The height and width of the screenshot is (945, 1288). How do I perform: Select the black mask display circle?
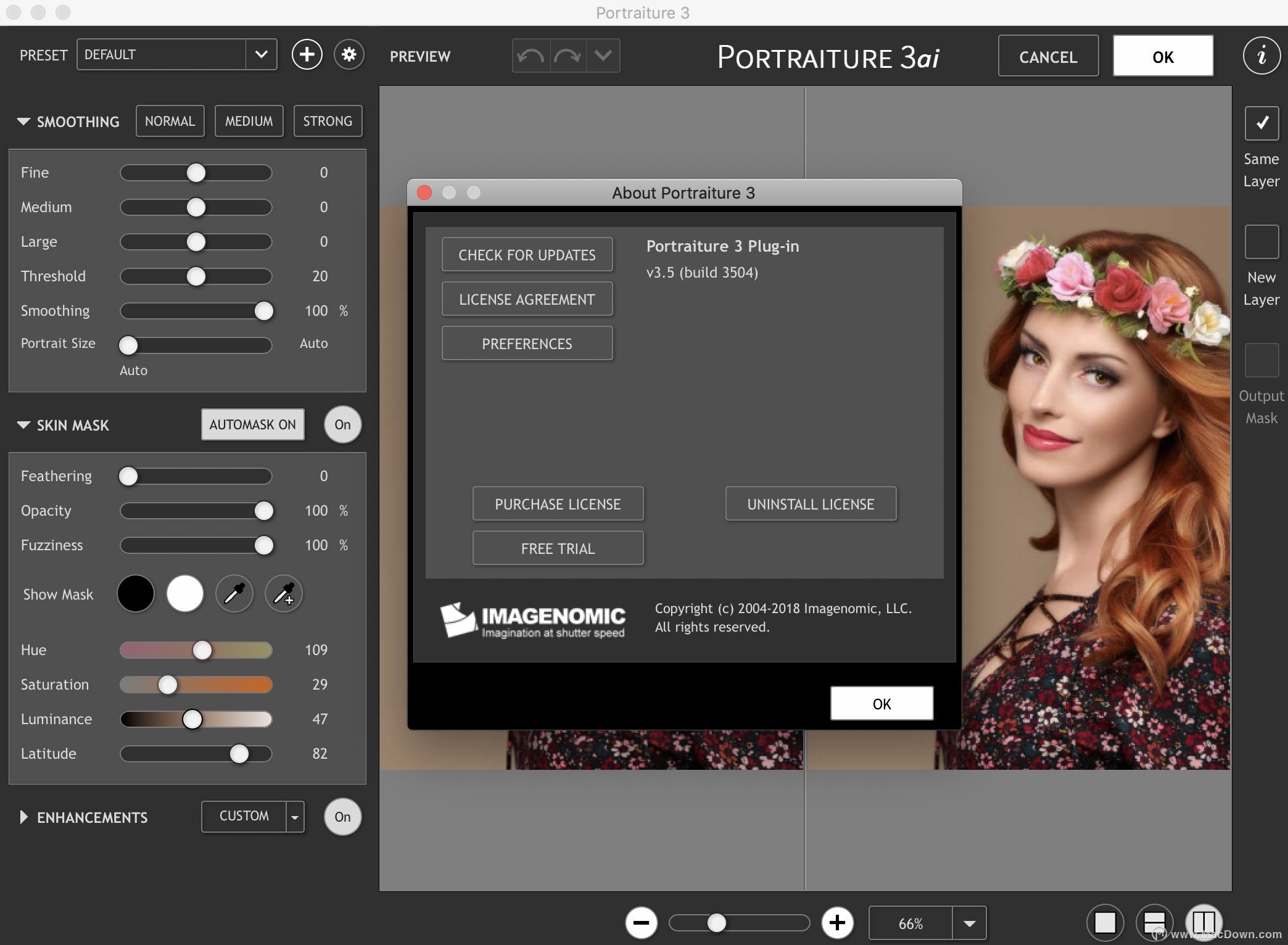[x=136, y=593]
